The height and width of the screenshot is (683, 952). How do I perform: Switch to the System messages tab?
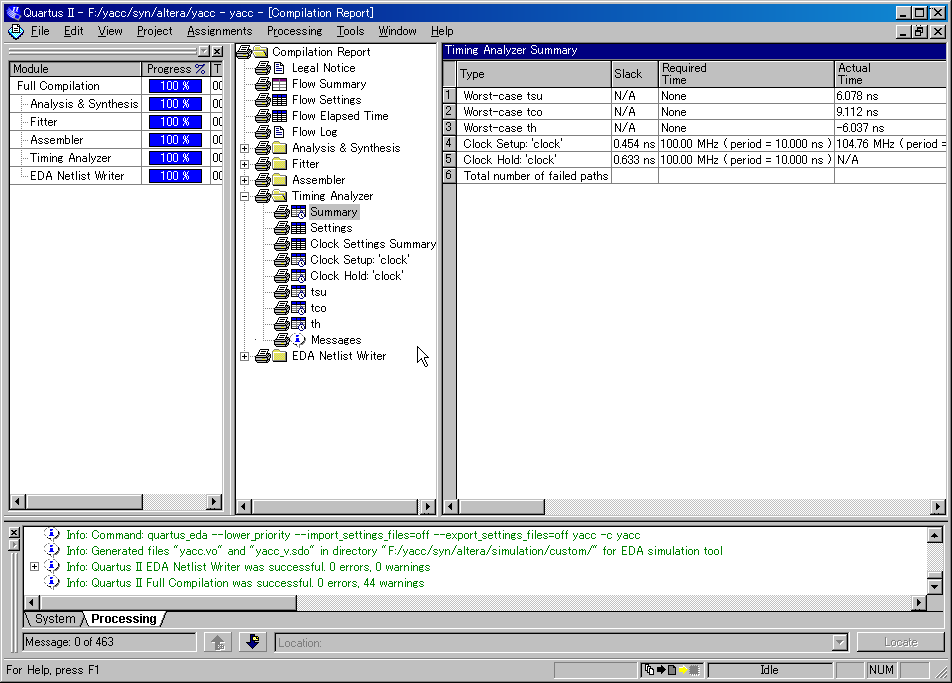click(55, 619)
